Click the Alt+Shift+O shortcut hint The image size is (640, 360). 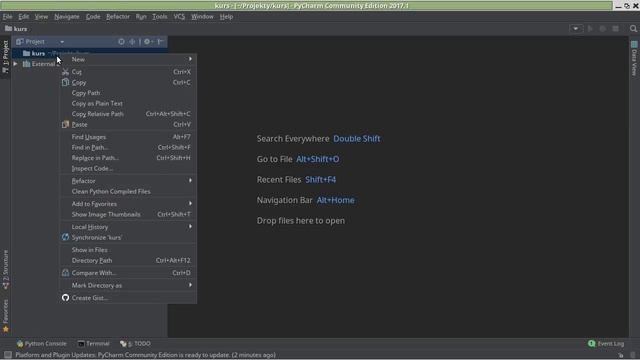[x=318, y=159]
